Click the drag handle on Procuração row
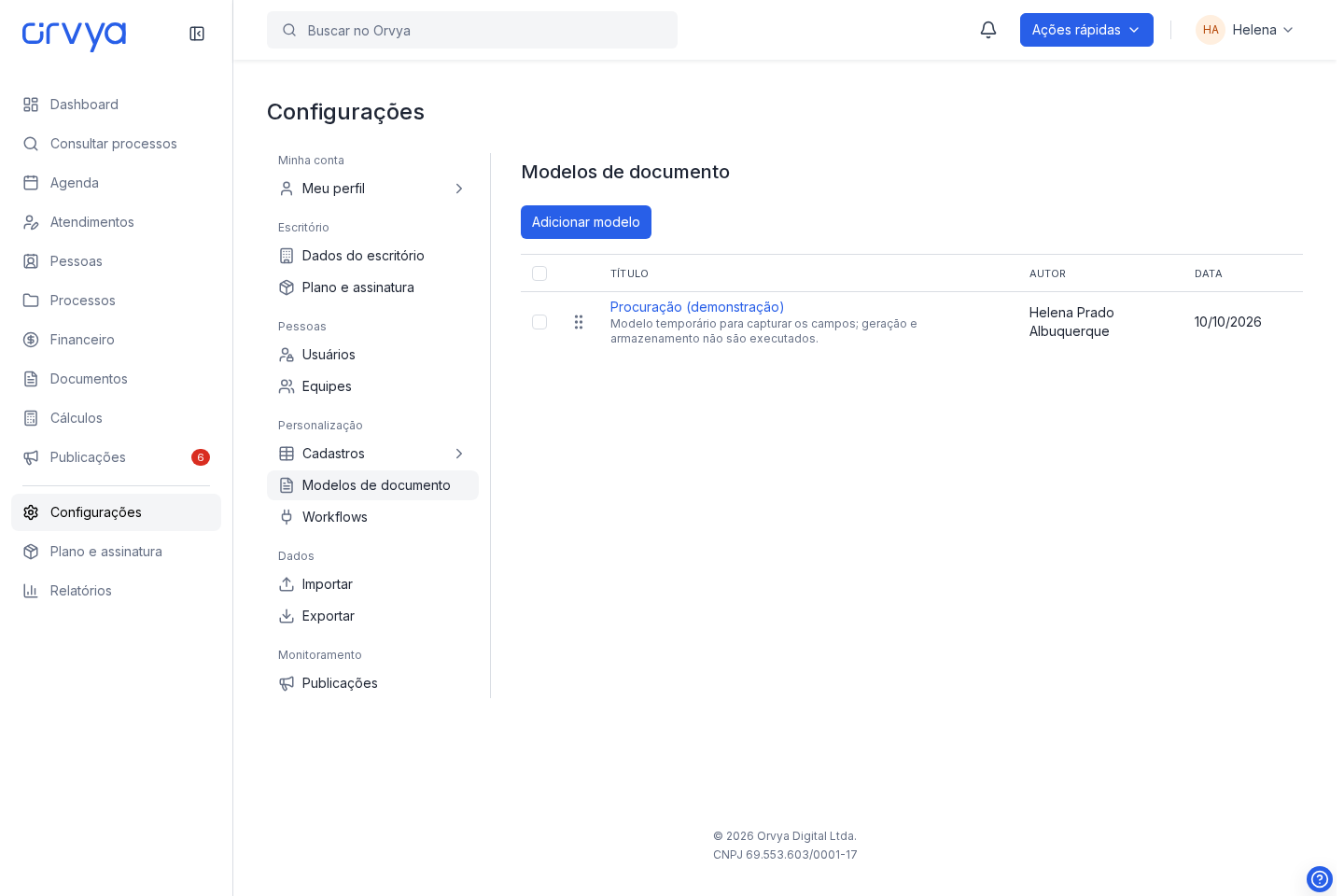The height and width of the screenshot is (896, 1344). pyautogui.click(x=579, y=322)
